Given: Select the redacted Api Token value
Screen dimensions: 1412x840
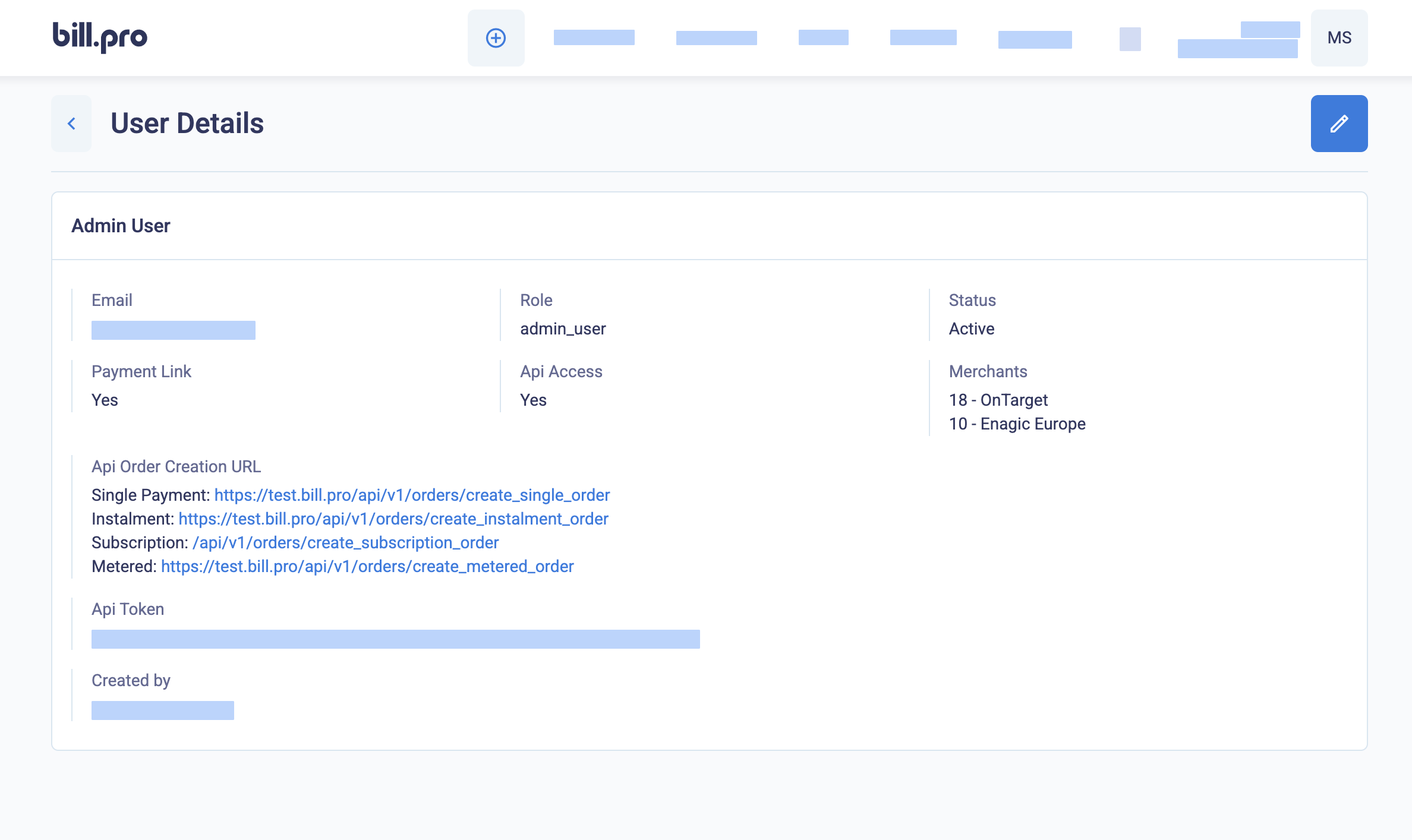Looking at the screenshot, I should point(396,639).
